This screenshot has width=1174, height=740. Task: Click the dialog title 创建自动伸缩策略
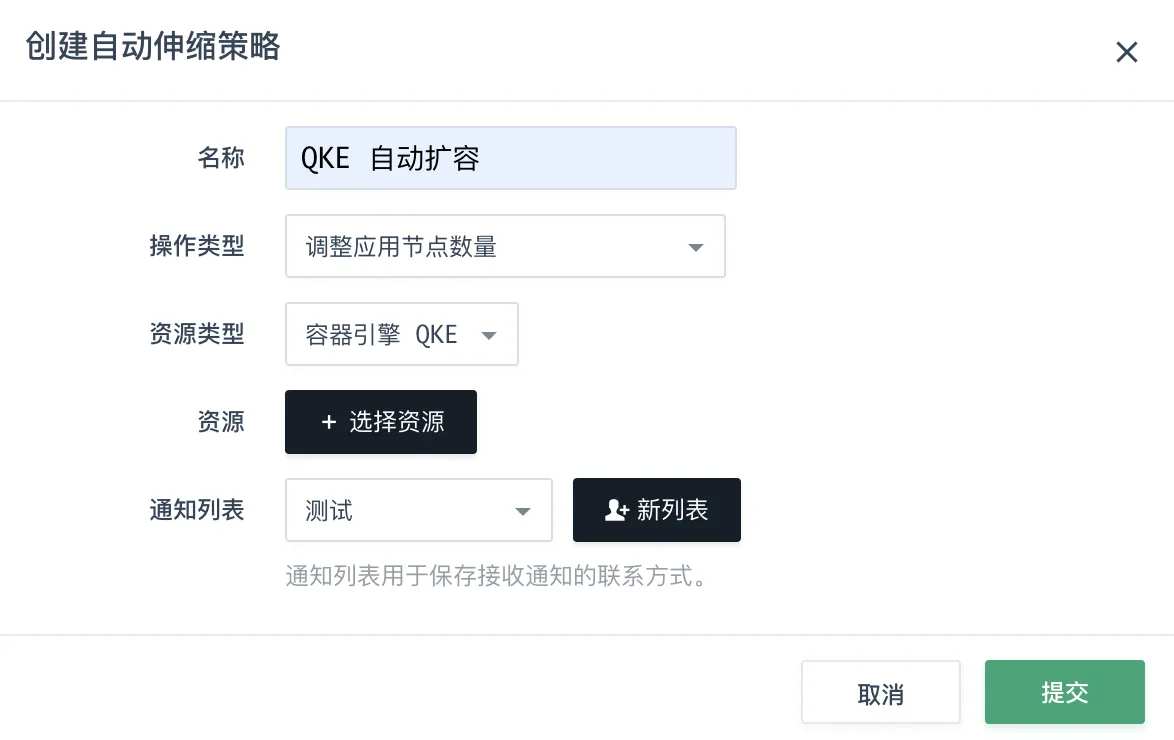click(153, 46)
